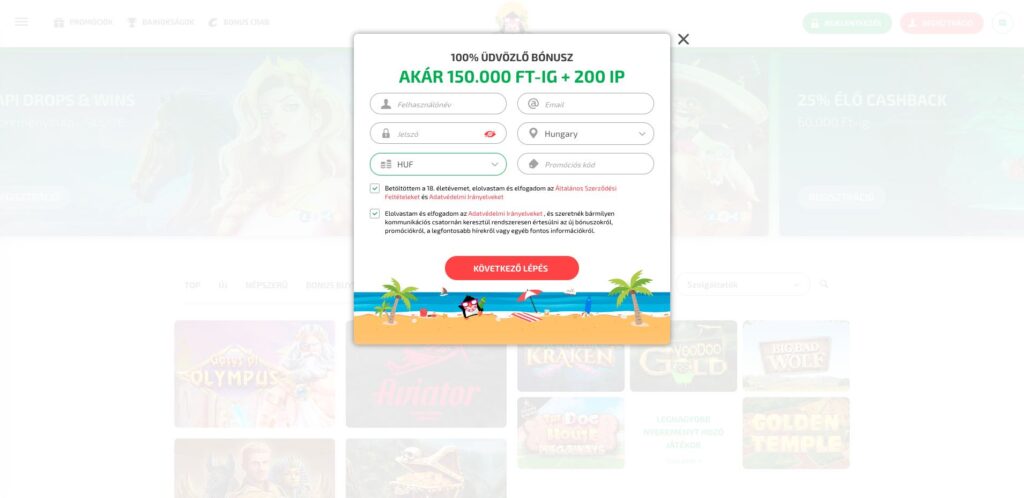This screenshot has width=1024, height=498.
Task: Click the Felhasználónév username field
Action: point(438,104)
